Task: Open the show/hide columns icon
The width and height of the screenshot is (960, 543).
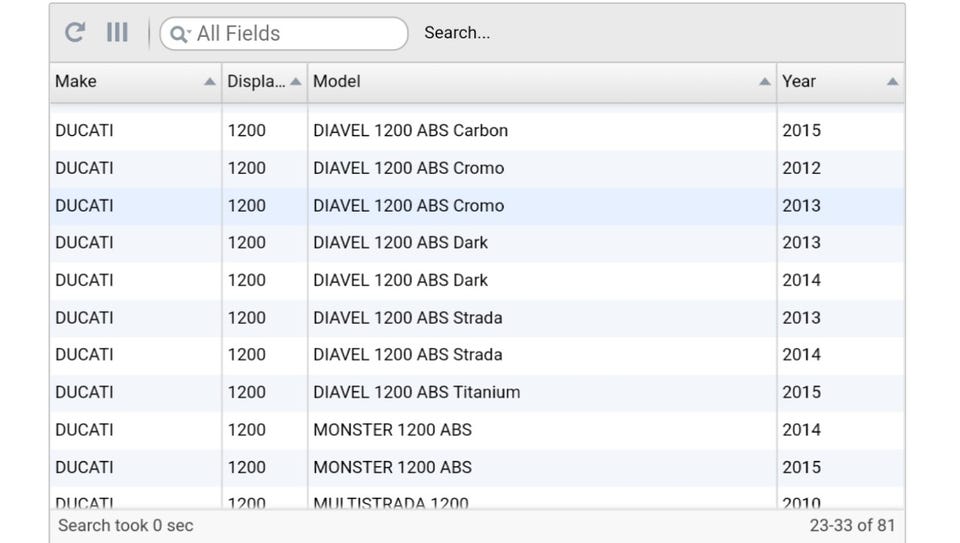Action: click(117, 33)
